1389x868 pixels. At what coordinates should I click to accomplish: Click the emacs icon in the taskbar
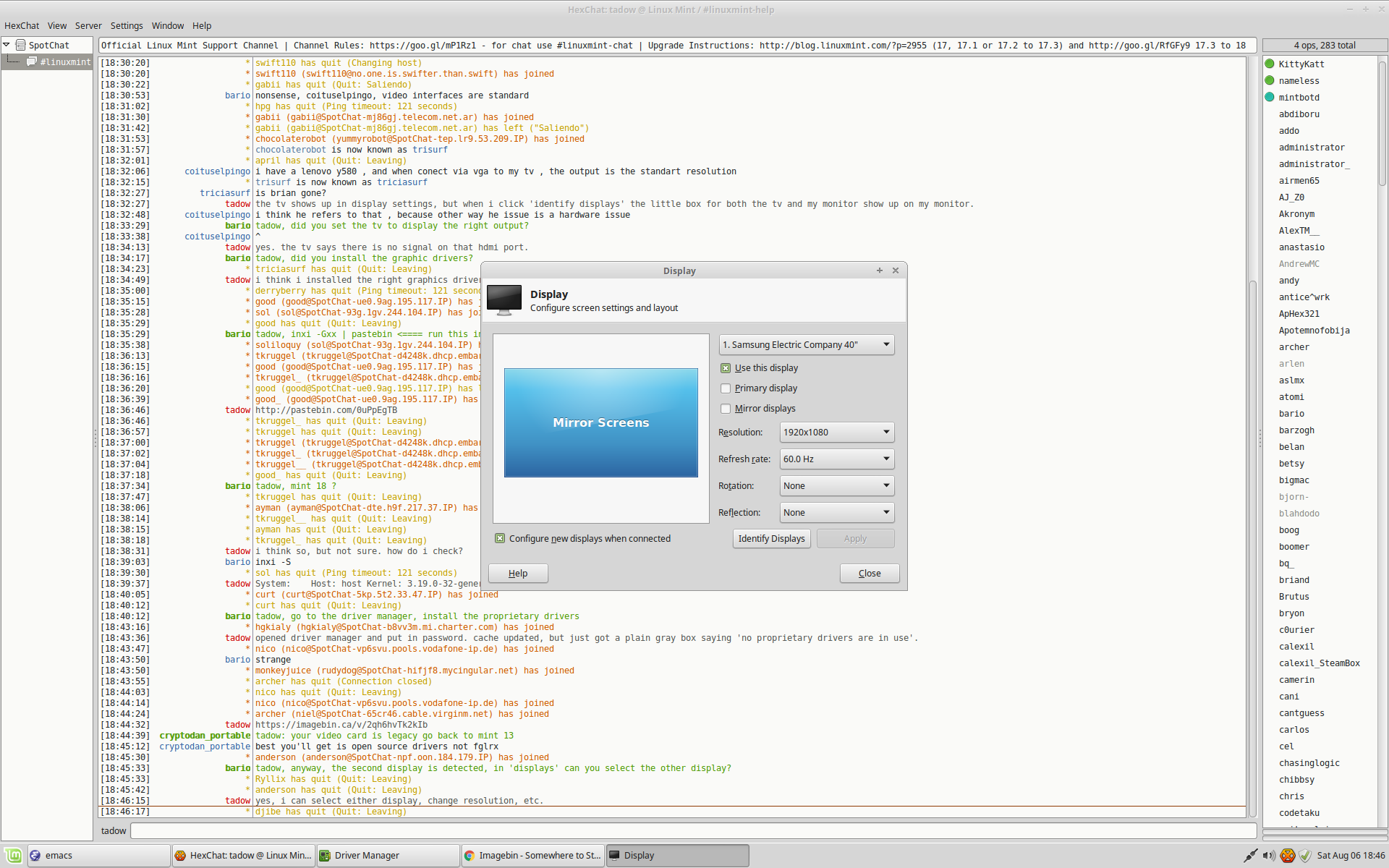[35, 855]
